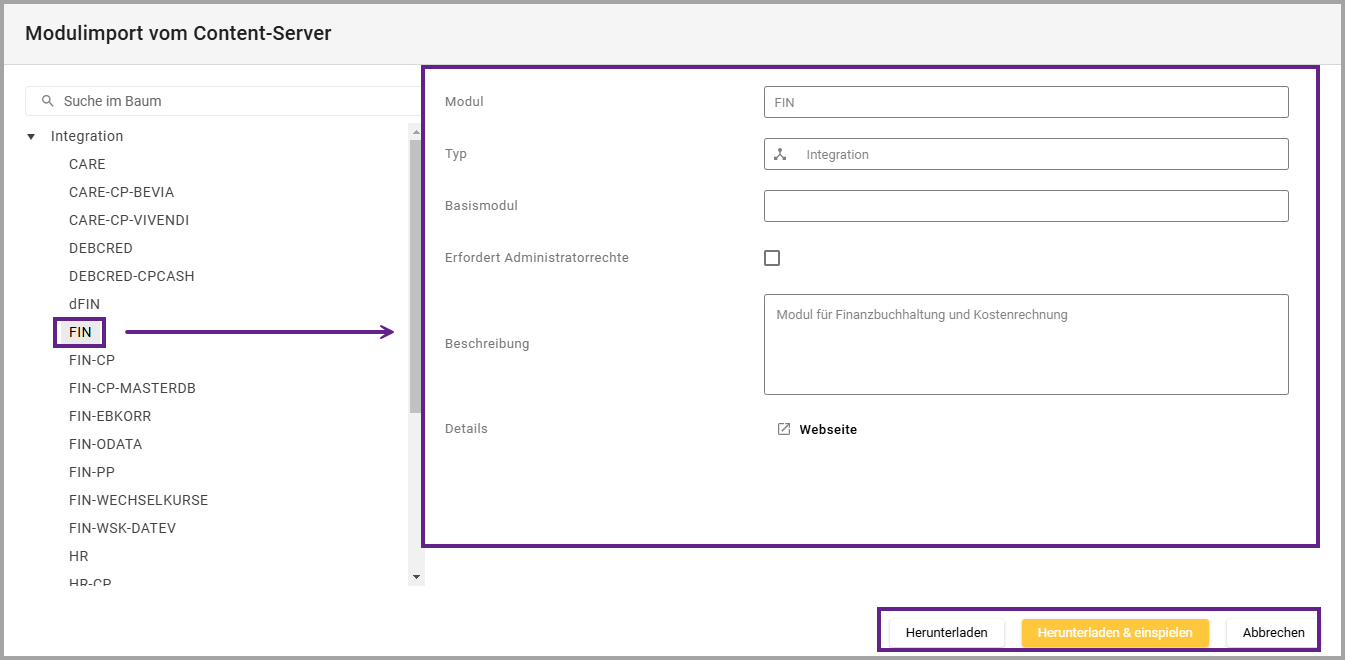Collapse the Integration tree node
This screenshot has width=1345, height=660.
point(31,137)
